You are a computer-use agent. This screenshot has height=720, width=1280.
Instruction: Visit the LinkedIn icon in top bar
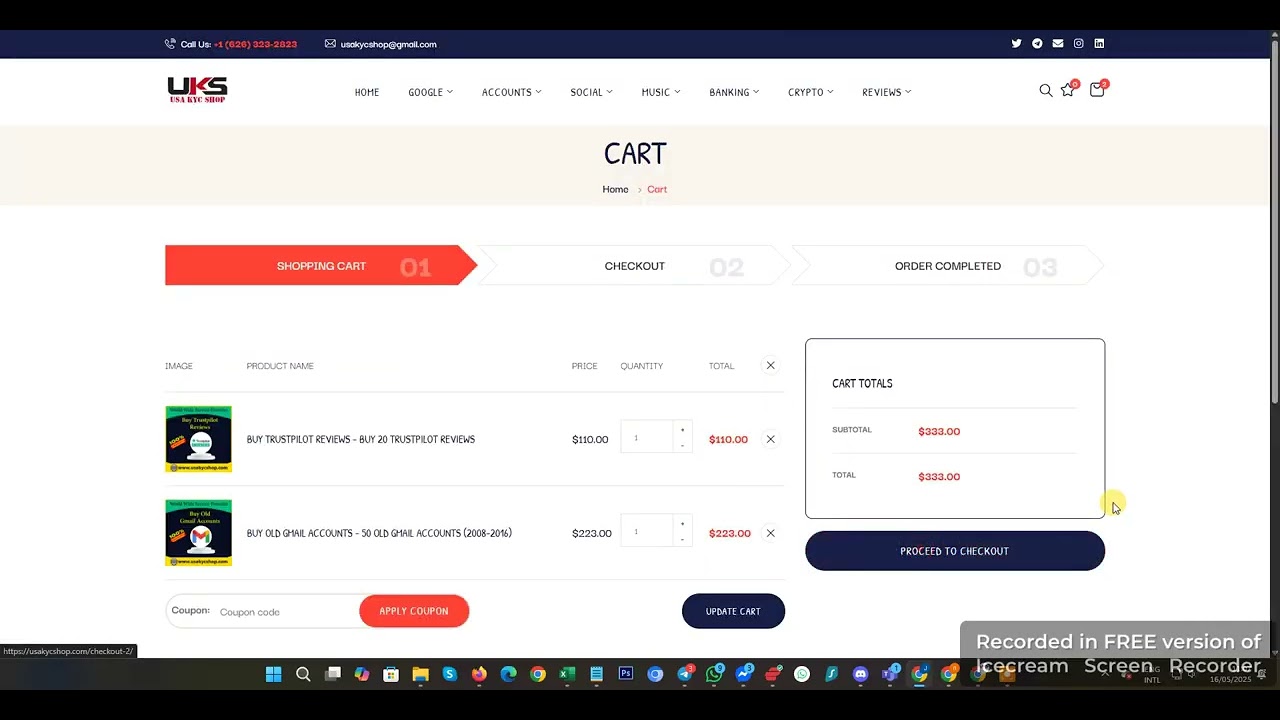point(1099,43)
